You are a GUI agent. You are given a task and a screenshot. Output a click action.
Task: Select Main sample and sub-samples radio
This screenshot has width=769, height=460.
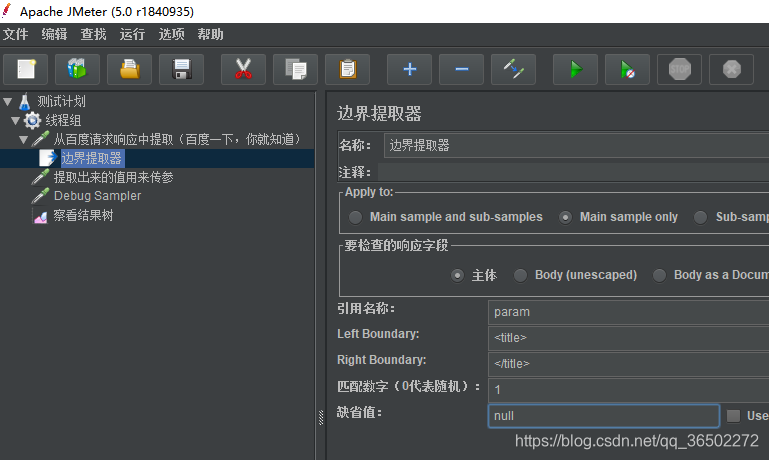click(356, 217)
